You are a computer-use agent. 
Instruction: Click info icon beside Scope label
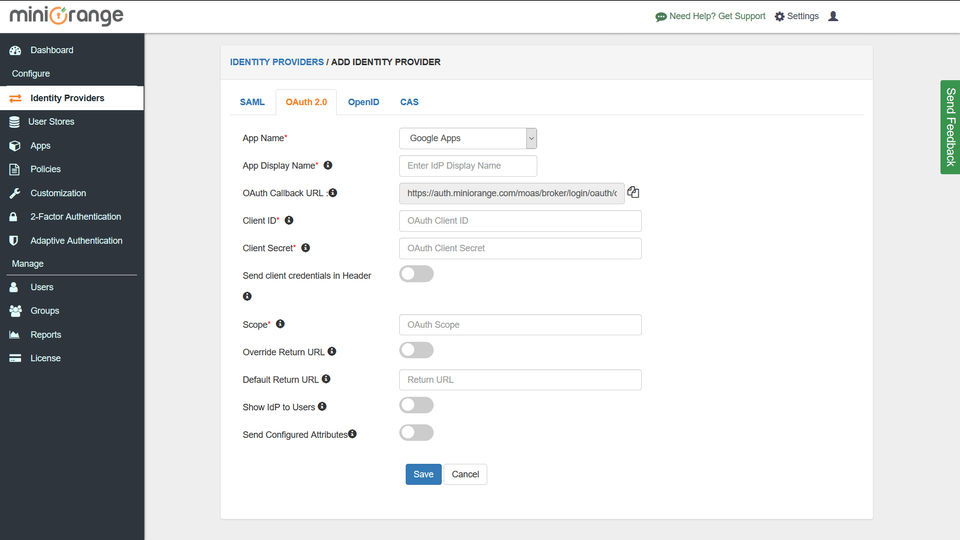pyautogui.click(x=280, y=324)
